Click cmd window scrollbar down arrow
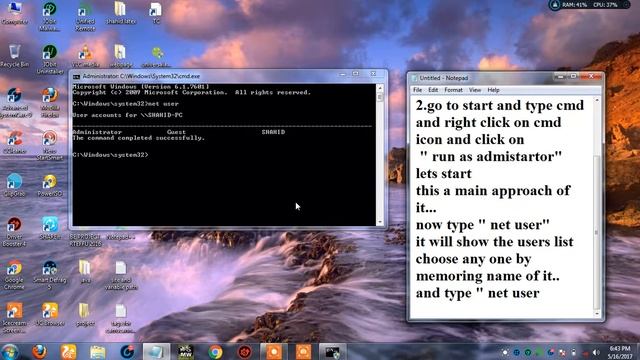 [380, 222]
